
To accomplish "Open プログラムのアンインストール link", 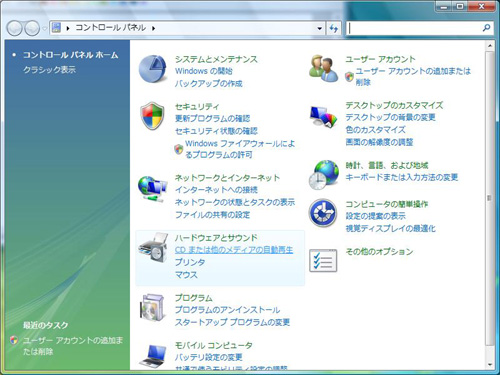I will (x=227, y=310).
